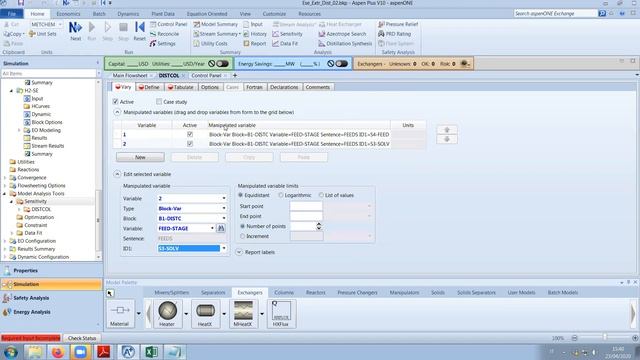Toggle Active checkbox for variable row 1
The height and width of the screenshot is (360, 640).
[x=190, y=134]
